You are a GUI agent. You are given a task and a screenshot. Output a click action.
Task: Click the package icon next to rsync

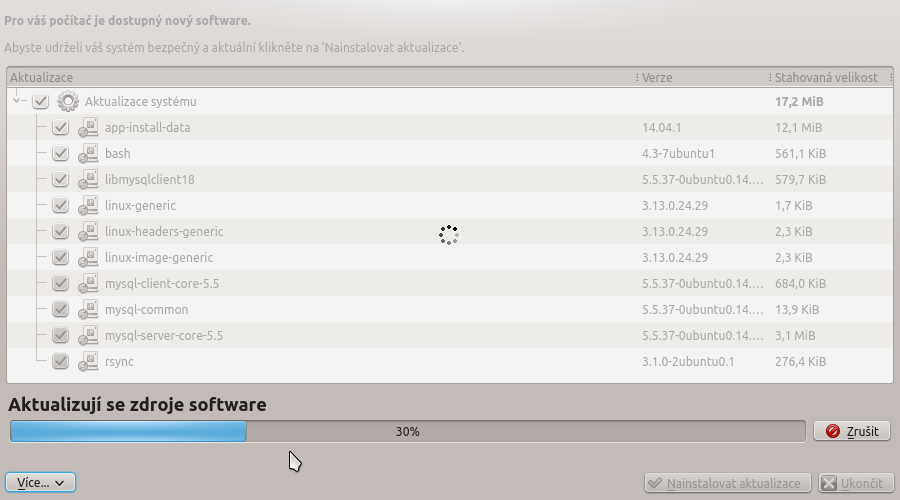click(88, 362)
